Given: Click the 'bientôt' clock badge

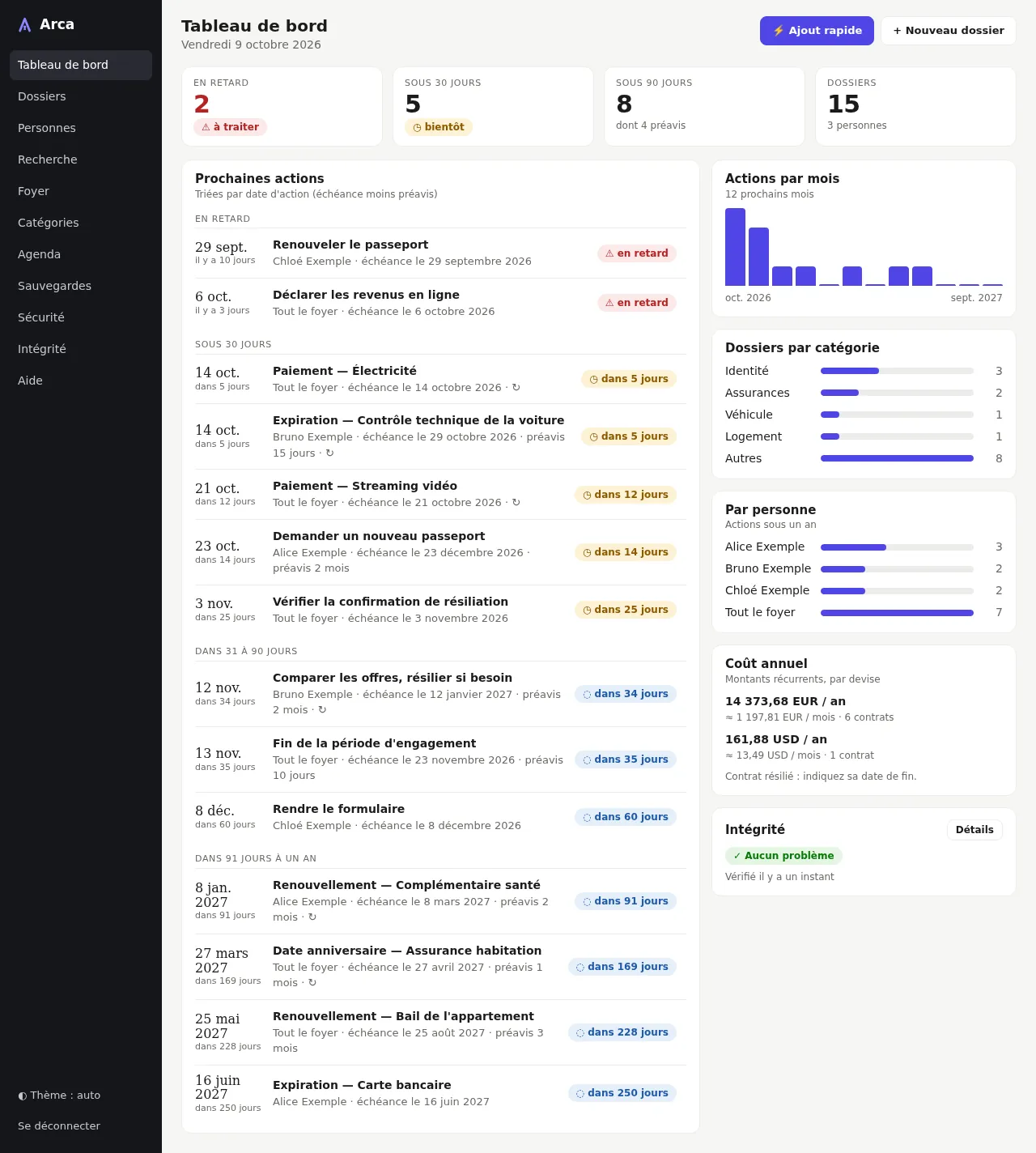Looking at the screenshot, I should click(439, 127).
